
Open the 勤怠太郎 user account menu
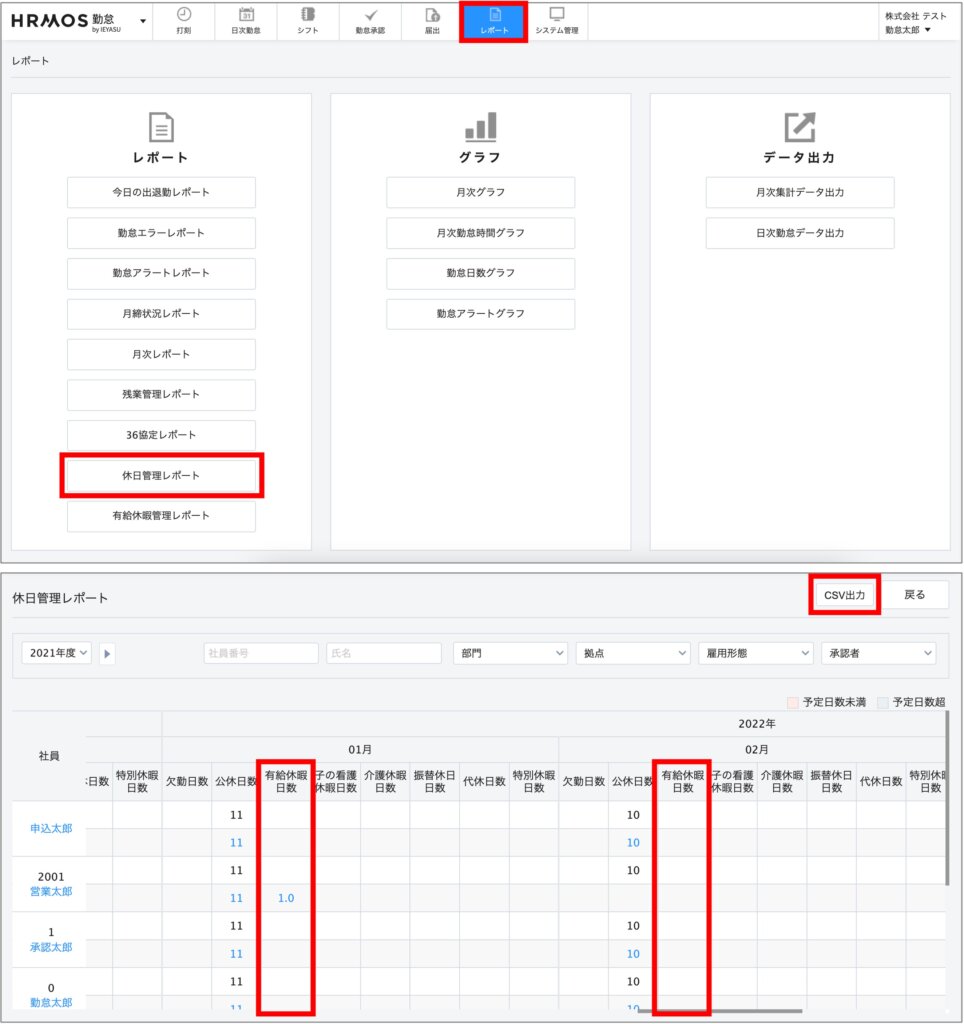(x=909, y=30)
